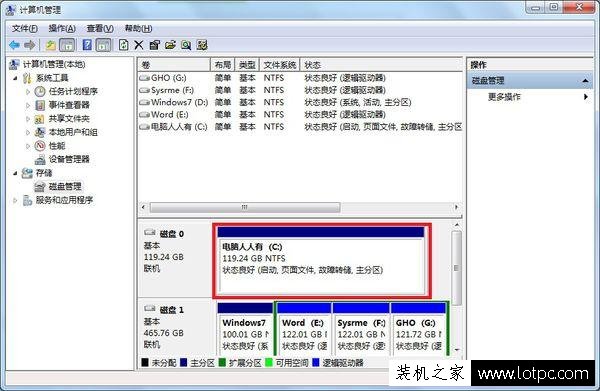
Task: Select the GHO (G:) partition block on disk 1
Action: 418,329
